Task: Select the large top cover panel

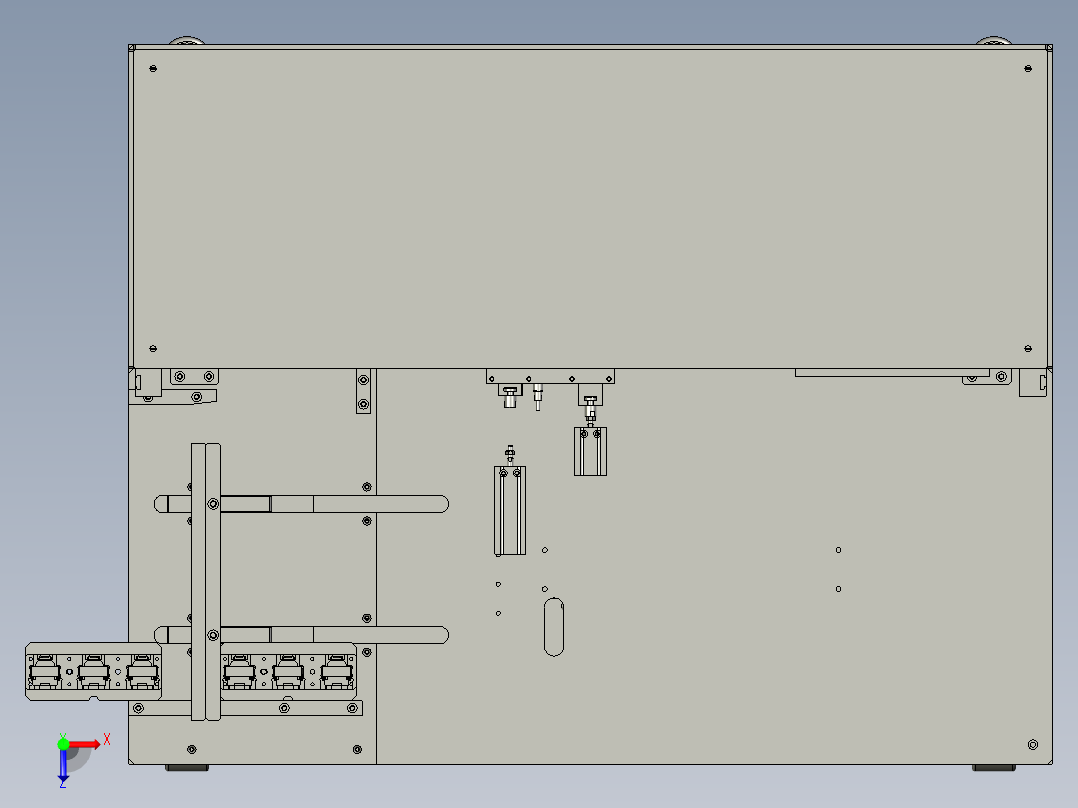Action: click(x=591, y=208)
